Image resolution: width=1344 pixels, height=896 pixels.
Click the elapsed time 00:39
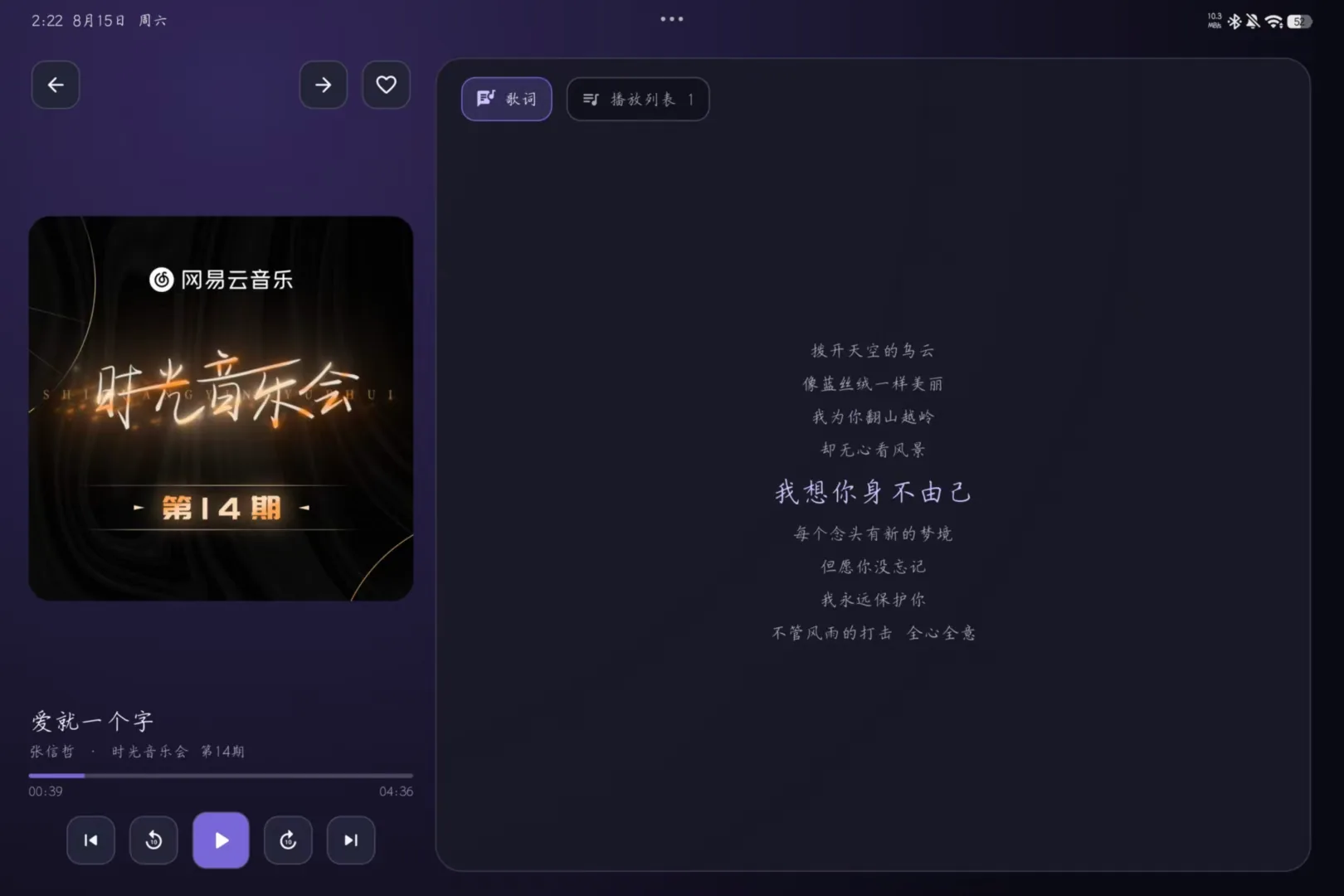[x=46, y=791]
